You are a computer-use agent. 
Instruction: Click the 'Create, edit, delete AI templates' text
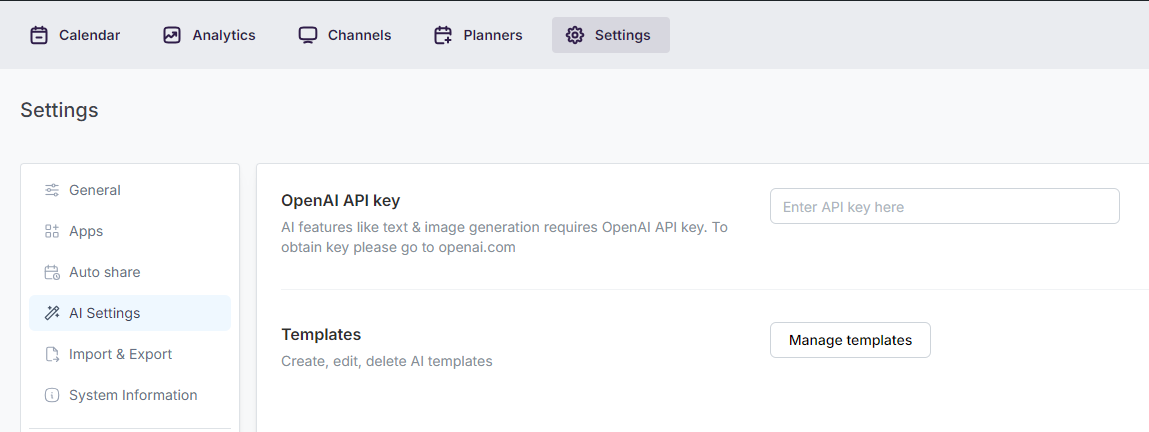(x=387, y=361)
